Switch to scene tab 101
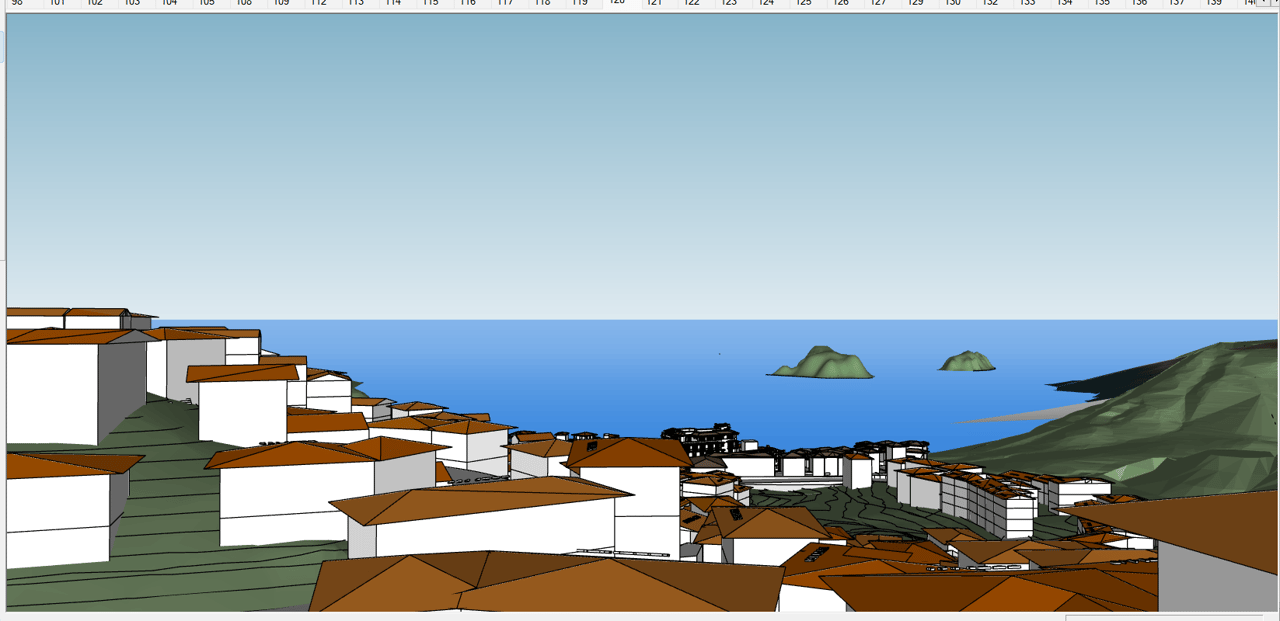The width and height of the screenshot is (1280, 621). [x=57, y=3]
